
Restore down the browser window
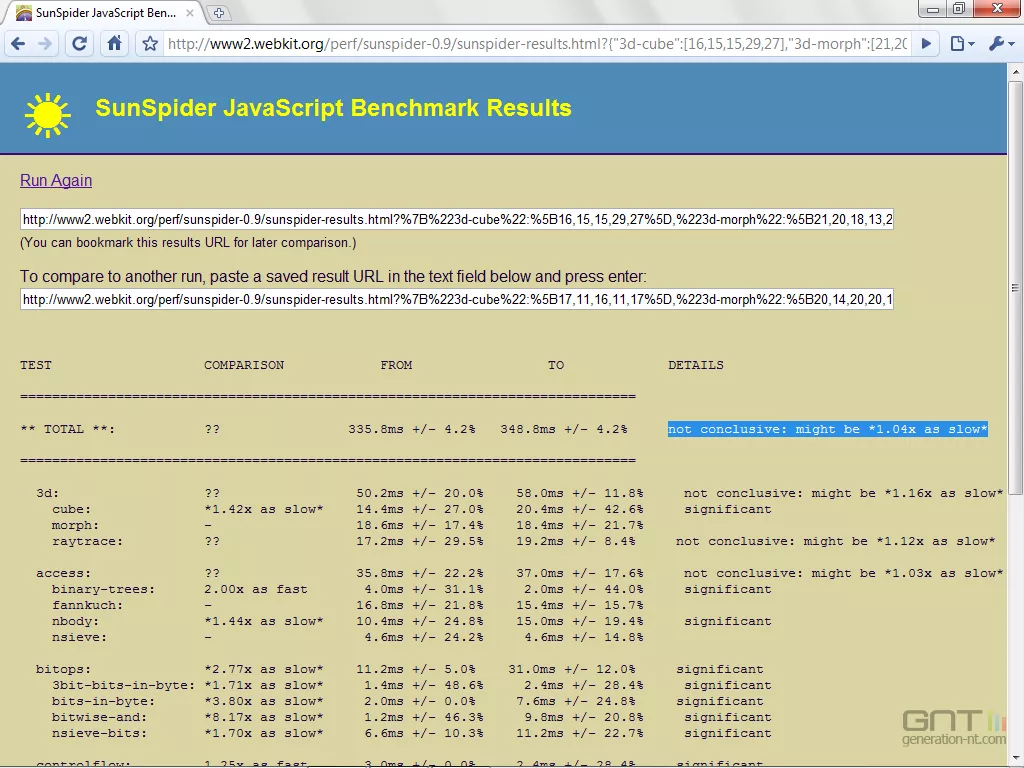click(x=959, y=8)
